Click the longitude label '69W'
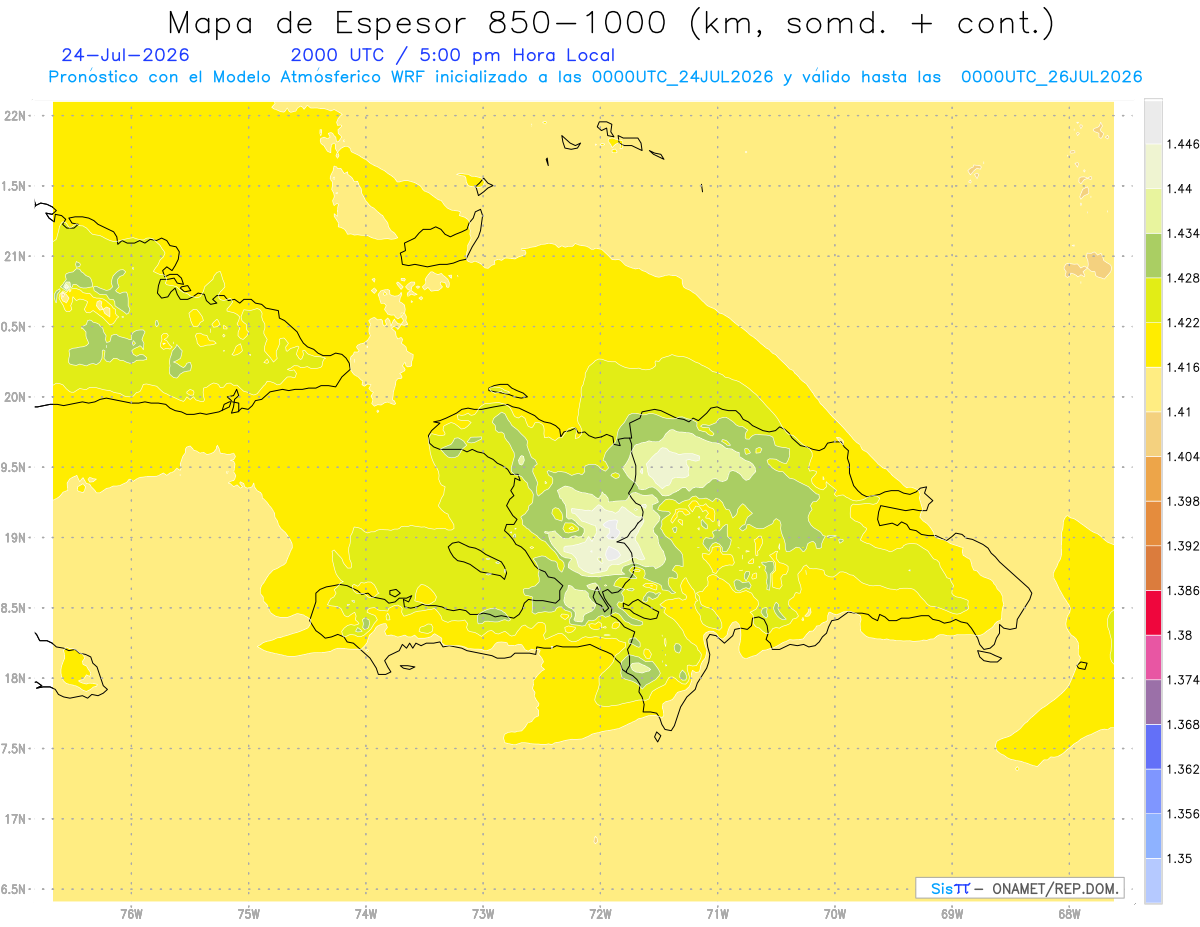The image size is (1200, 927). coord(952,913)
